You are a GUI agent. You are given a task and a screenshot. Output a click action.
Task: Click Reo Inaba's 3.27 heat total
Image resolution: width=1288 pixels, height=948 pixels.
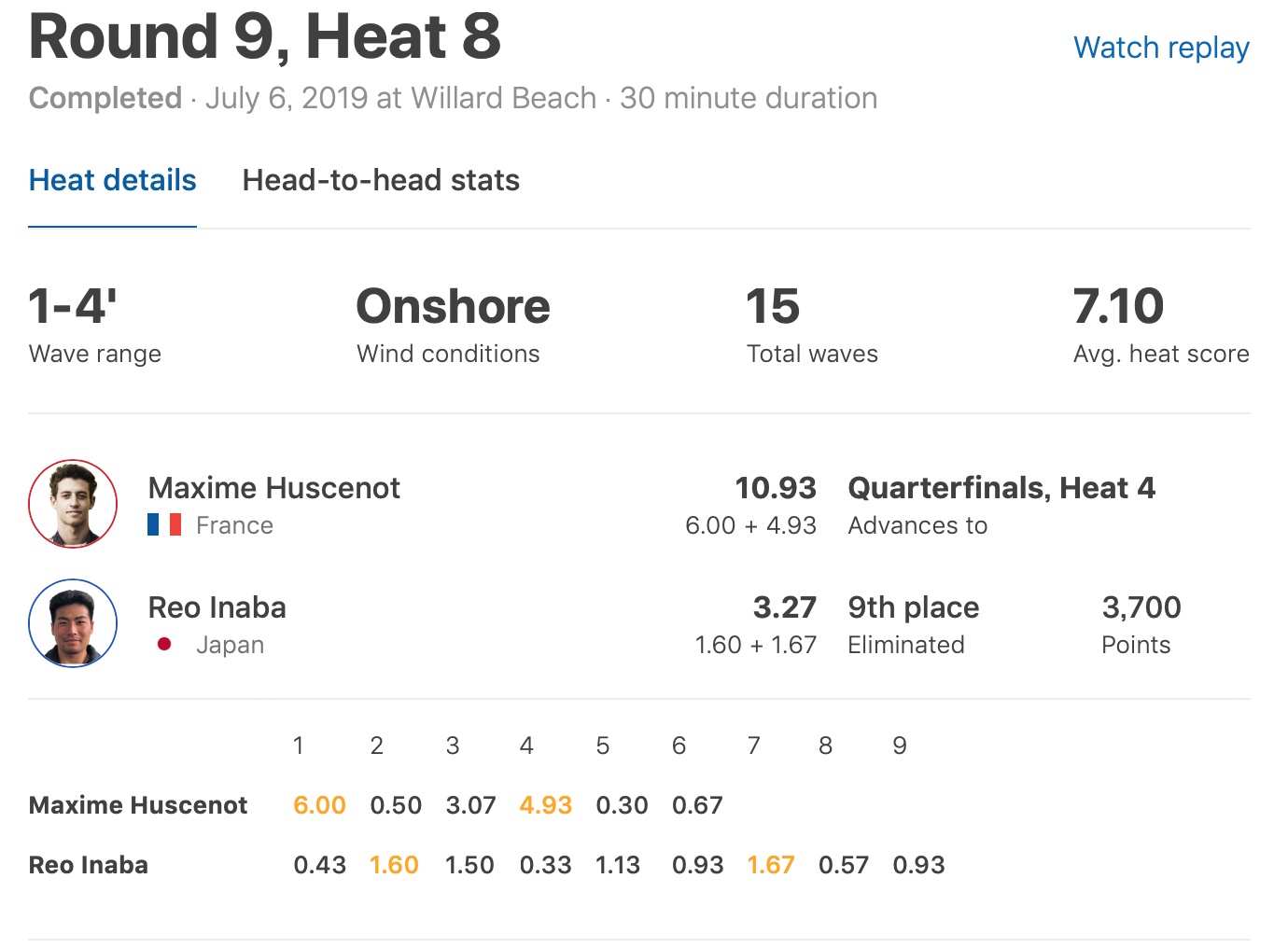tap(784, 607)
